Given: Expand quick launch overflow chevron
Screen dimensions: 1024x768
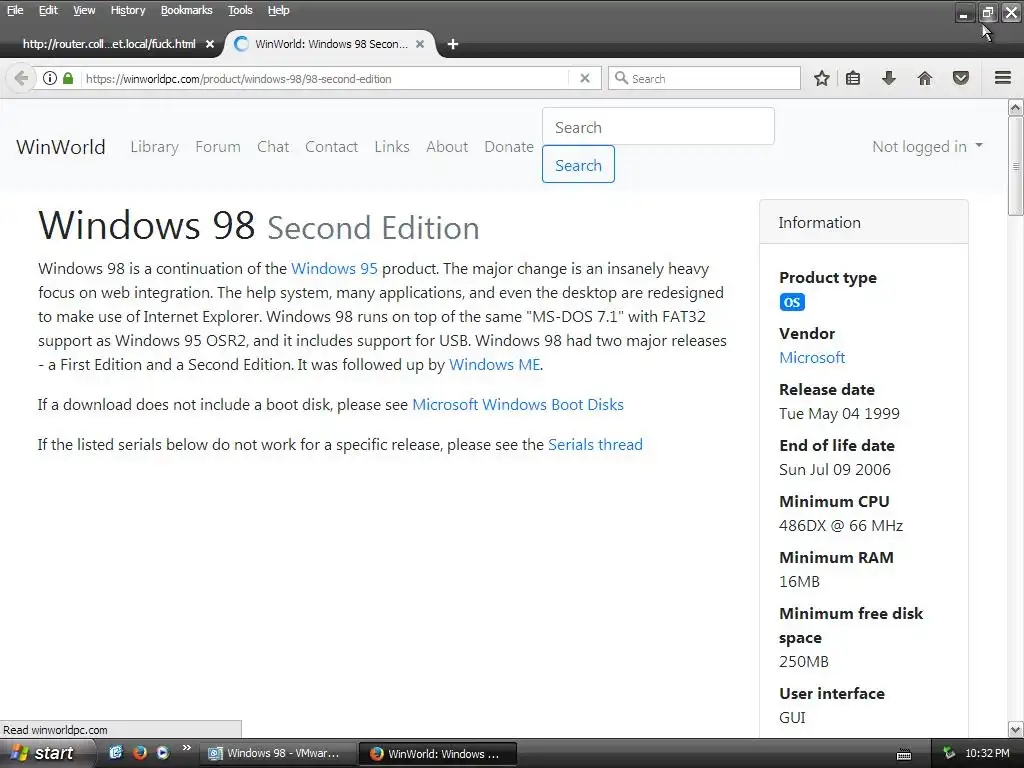Looking at the screenshot, I should coord(187,748).
